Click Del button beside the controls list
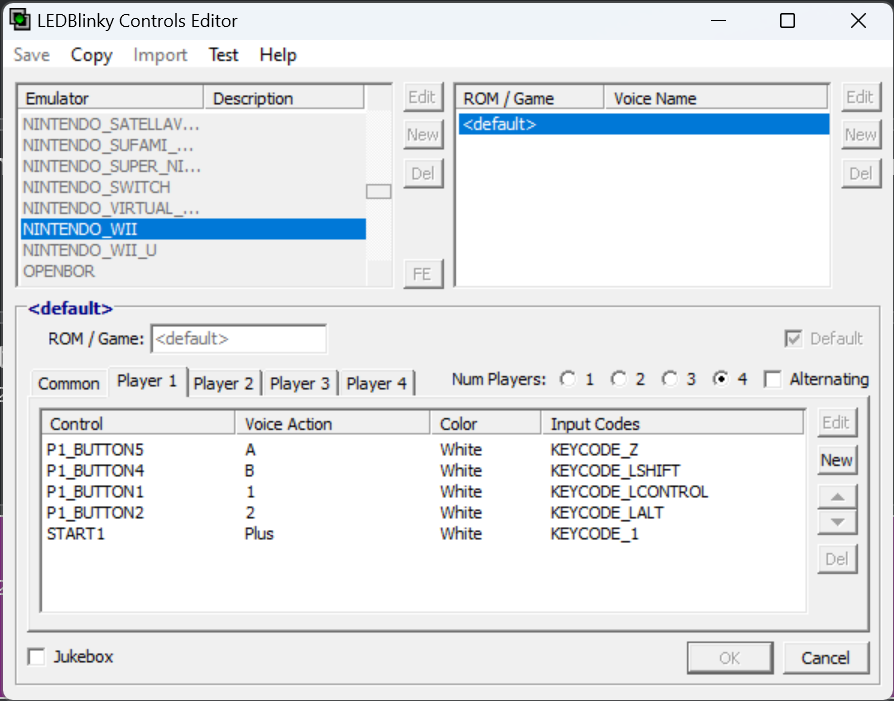The height and width of the screenshot is (701, 894). click(x=837, y=559)
